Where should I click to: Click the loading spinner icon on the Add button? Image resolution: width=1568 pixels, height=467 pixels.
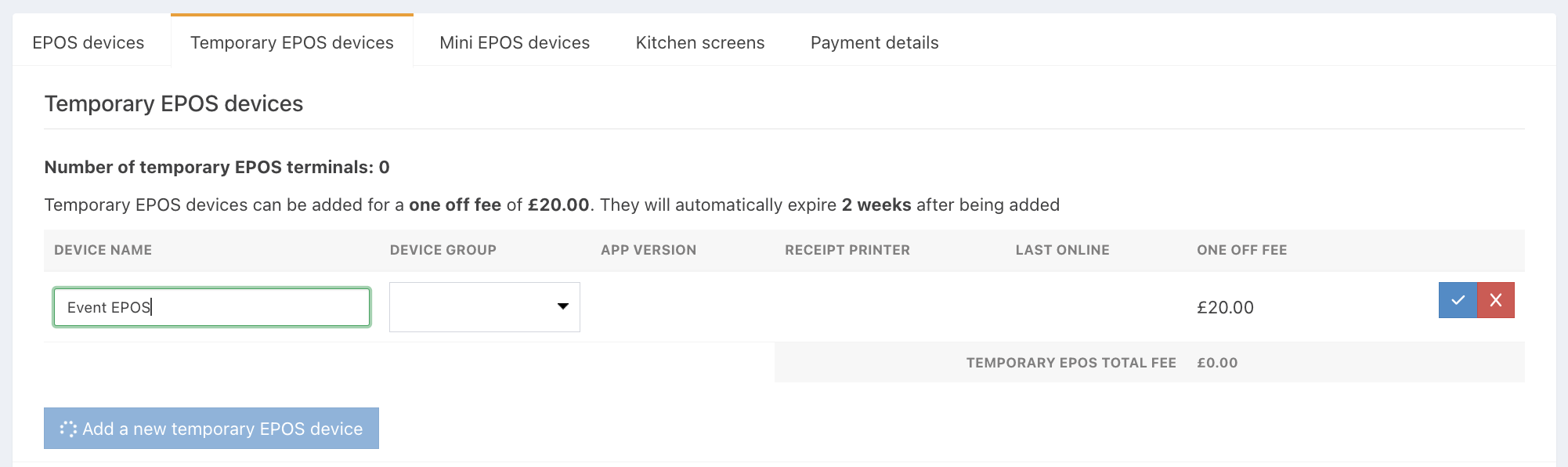[x=69, y=429]
